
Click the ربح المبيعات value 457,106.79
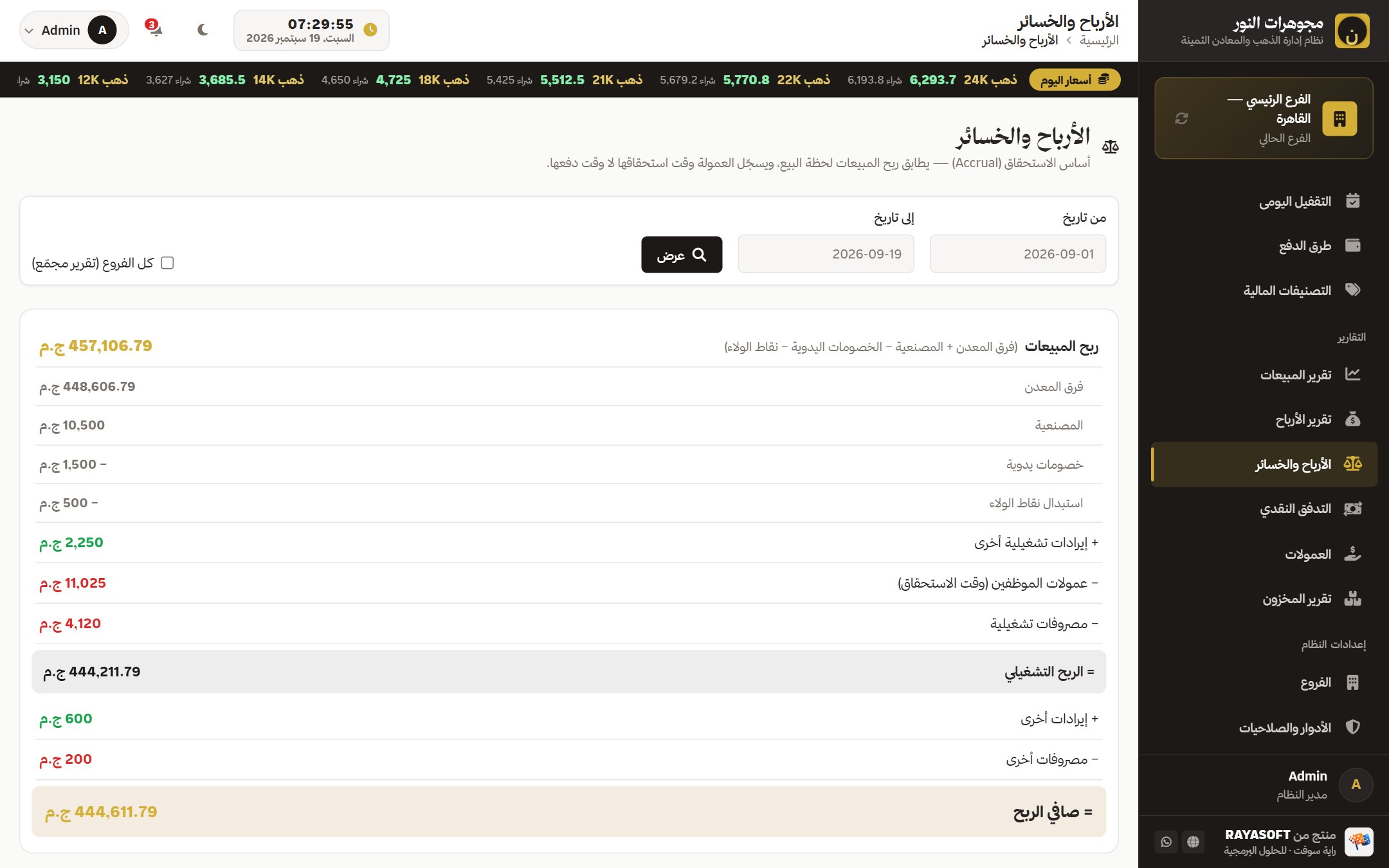coord(96,346)
